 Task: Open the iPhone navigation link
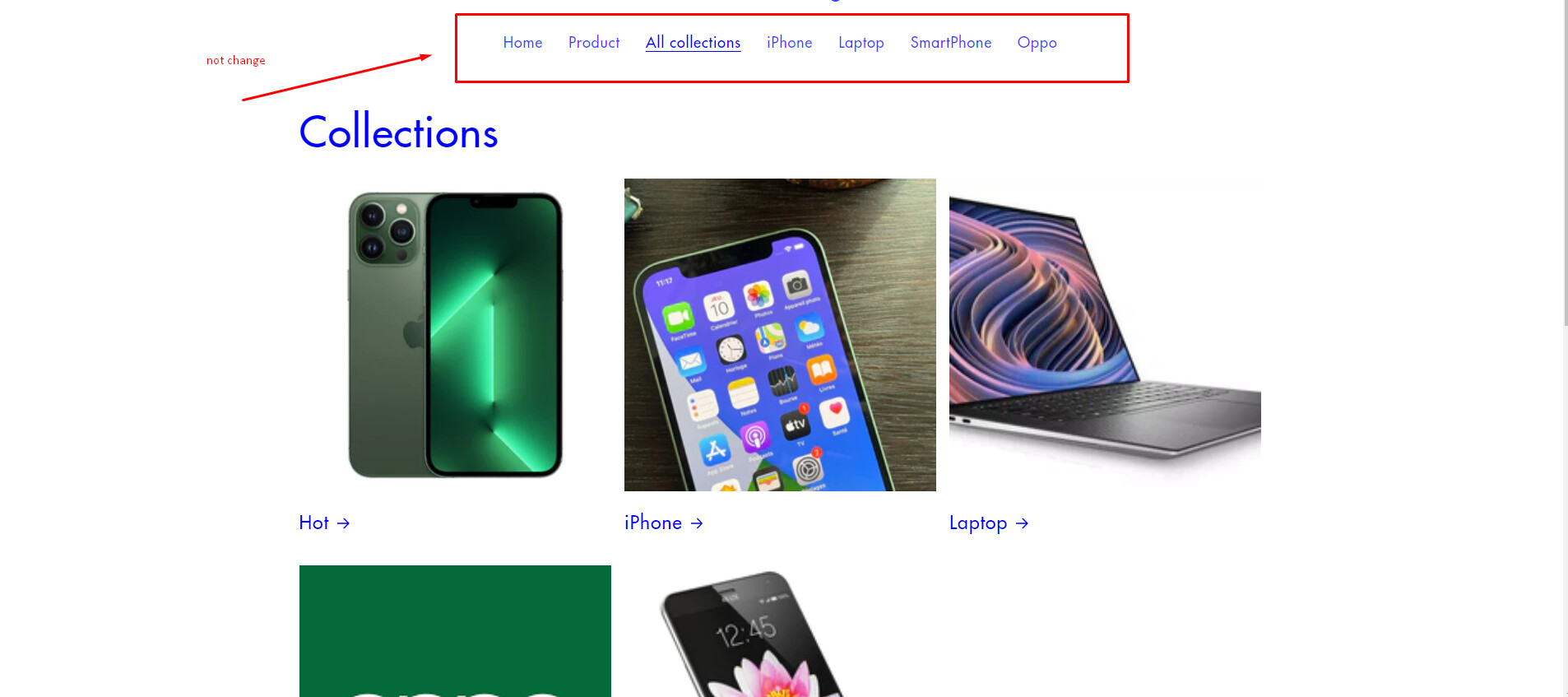click(x=789, y=43)
